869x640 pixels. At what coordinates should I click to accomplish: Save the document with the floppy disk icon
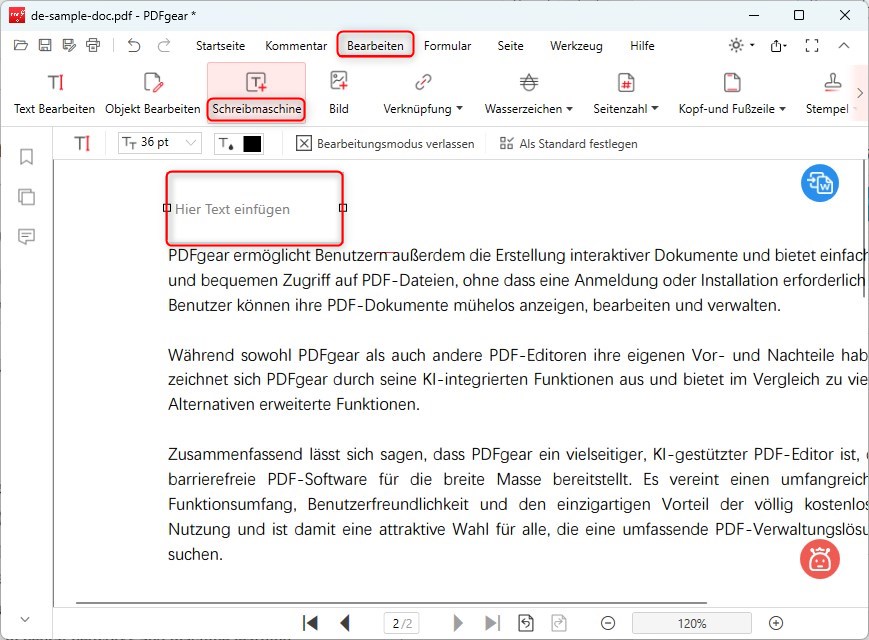(45, 45)
